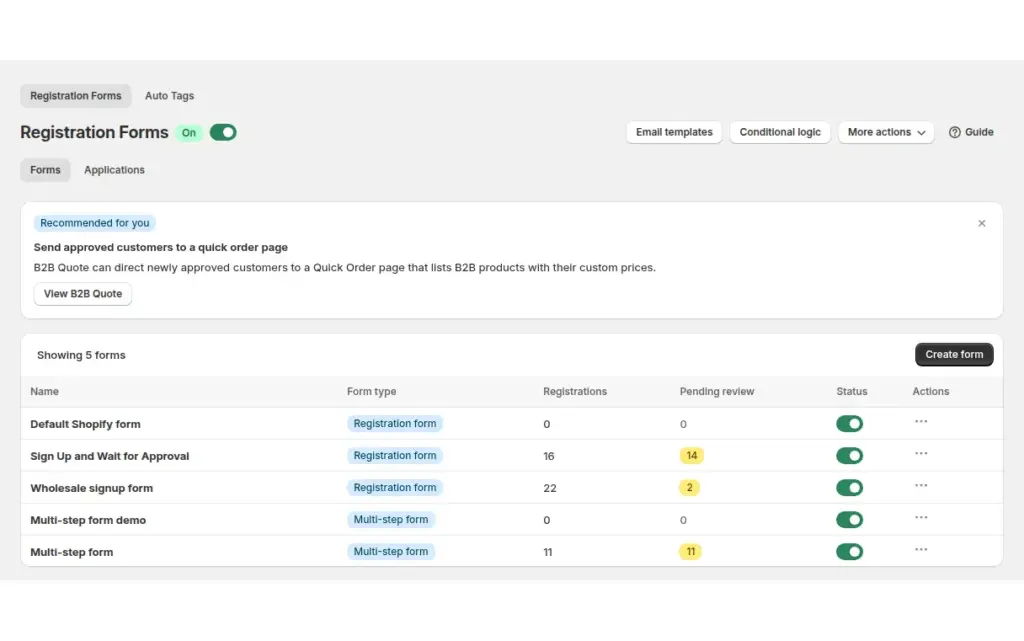Viewport: 1024px width, 641px height.
Task: Click the Create form button
Action: click(x=954, y=354)
